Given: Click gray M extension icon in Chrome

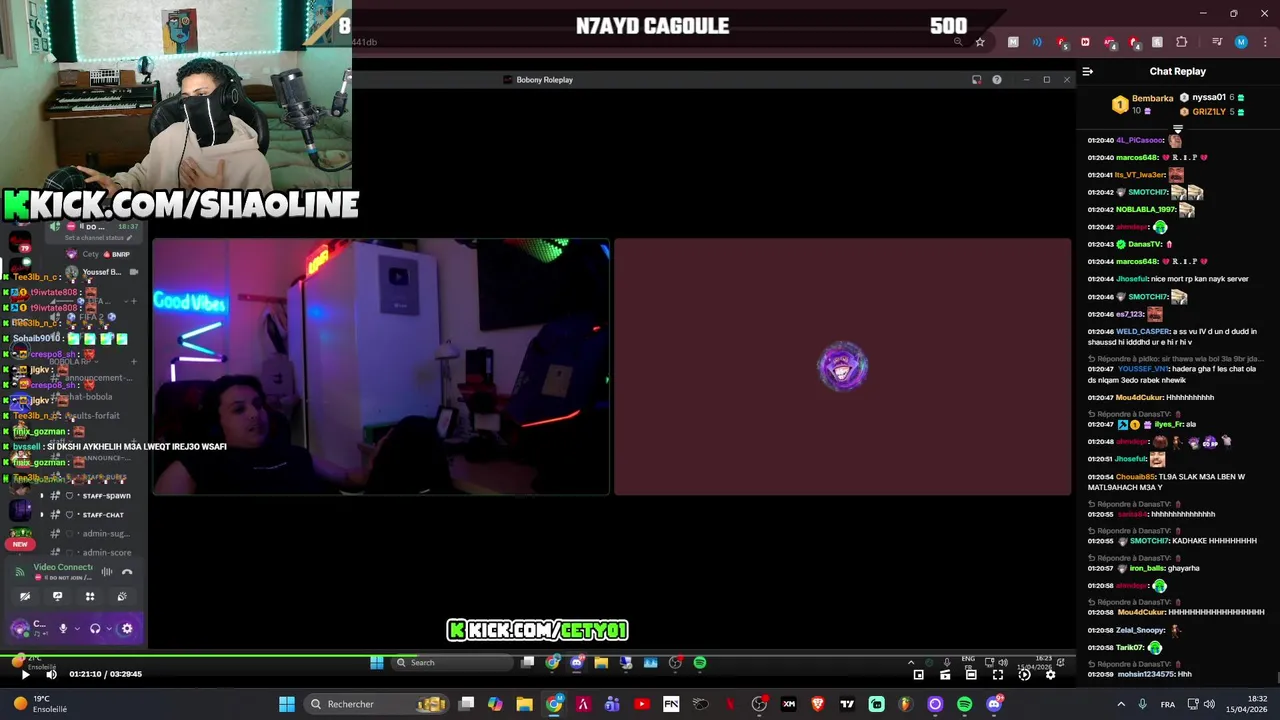Looking at the screenshot, I should coord(1013,42).
